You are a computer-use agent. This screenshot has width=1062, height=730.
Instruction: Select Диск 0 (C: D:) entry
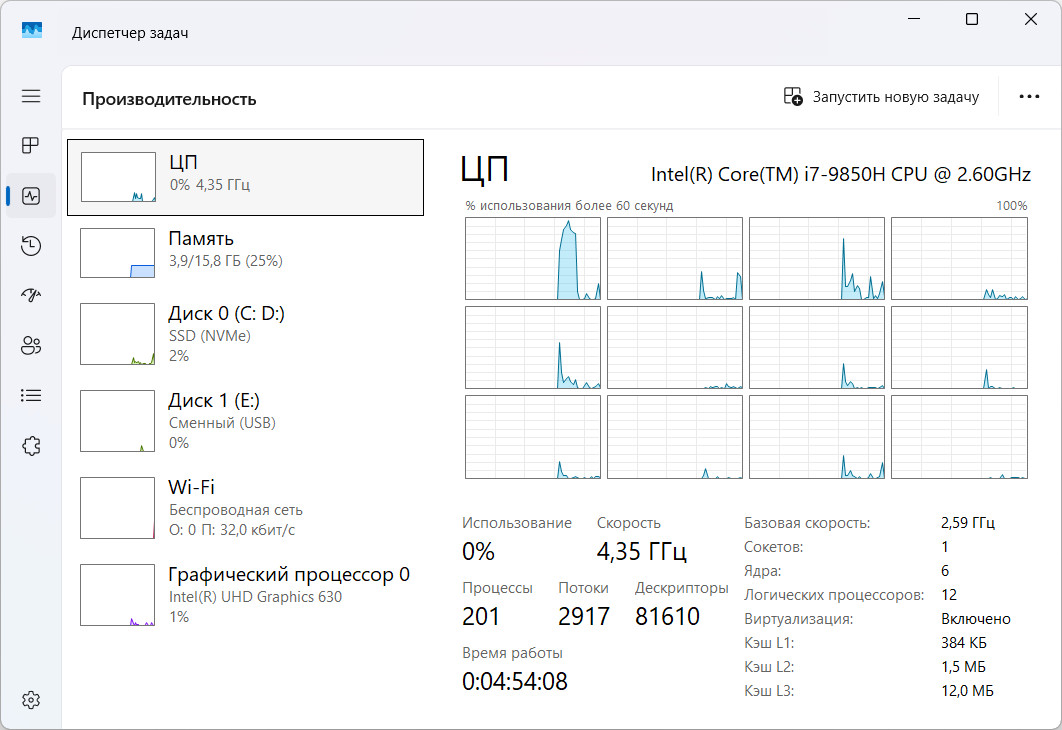coord(245,334)
